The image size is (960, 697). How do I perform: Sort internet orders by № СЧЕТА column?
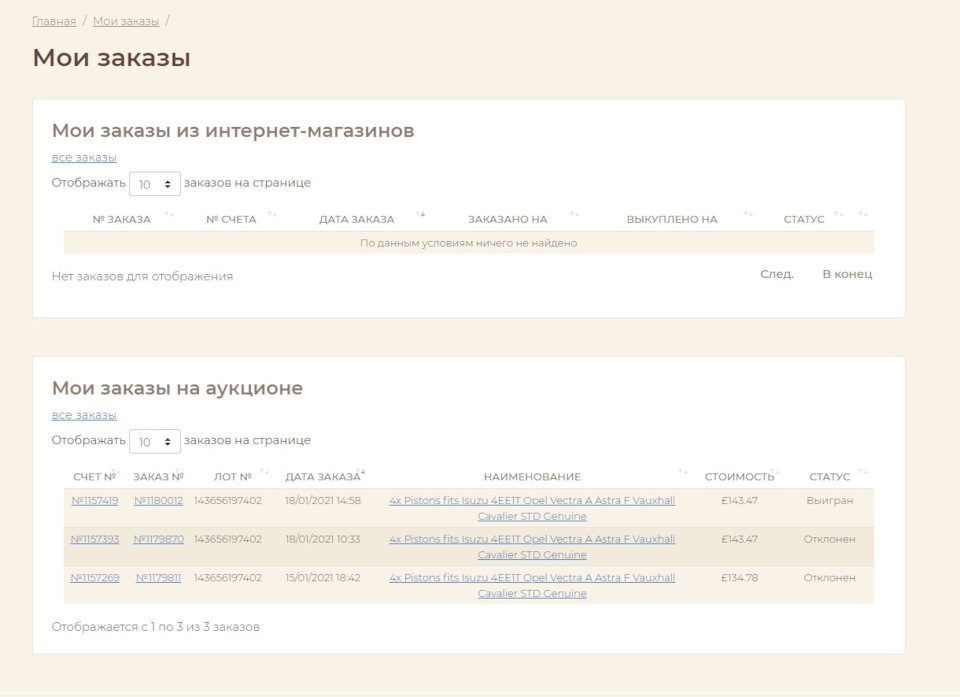pyautogui.click(x=231, y=219)
